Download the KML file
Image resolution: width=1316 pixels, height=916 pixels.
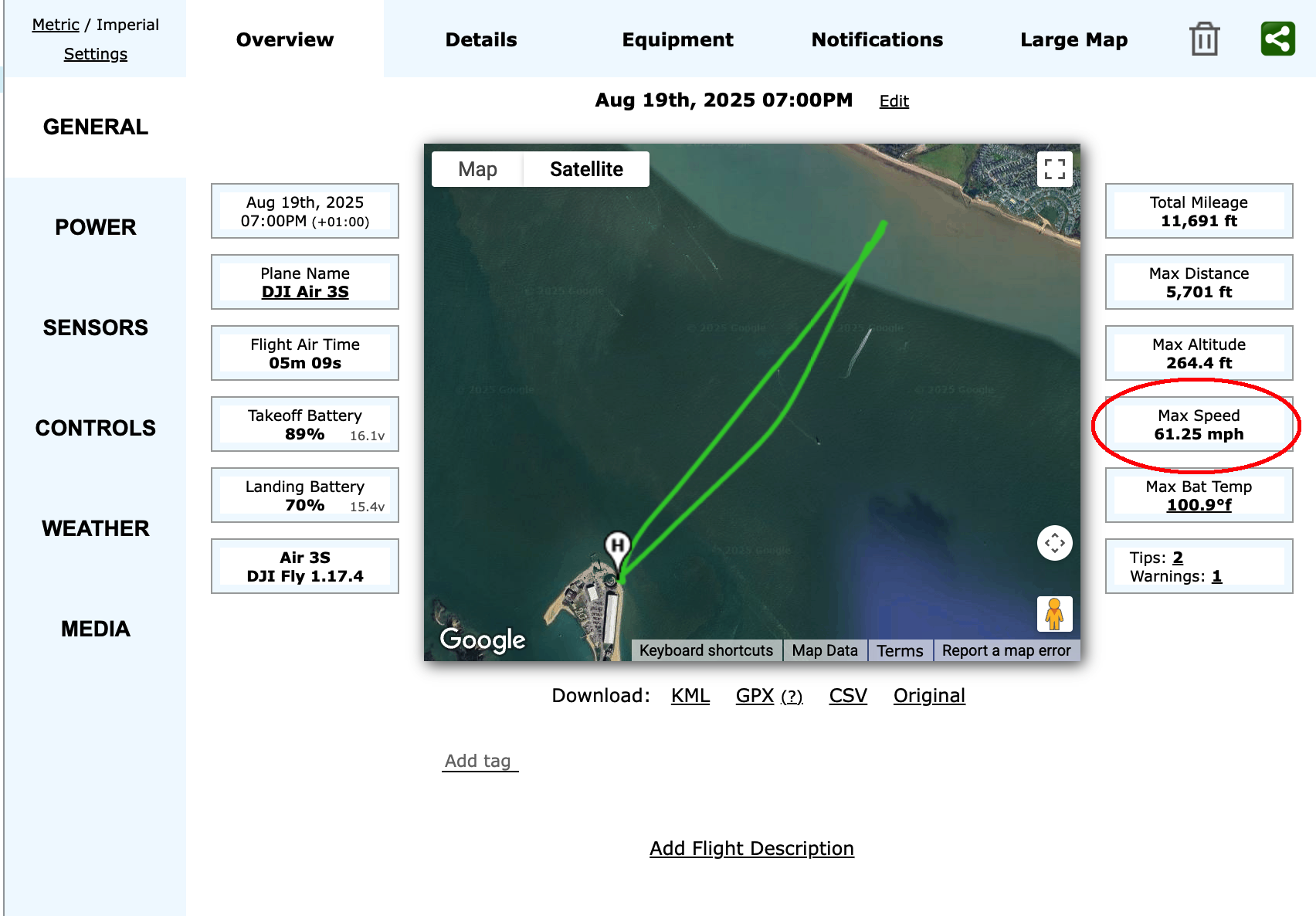[x=690, y=696]
